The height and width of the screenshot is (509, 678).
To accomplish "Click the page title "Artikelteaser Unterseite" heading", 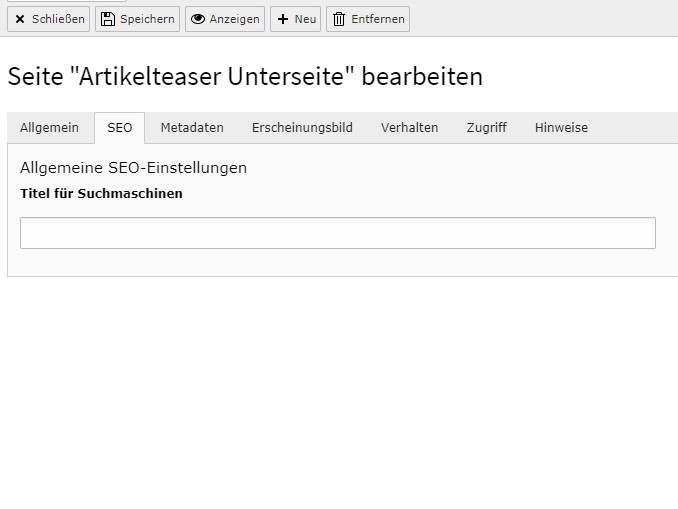I will point(245,77).
